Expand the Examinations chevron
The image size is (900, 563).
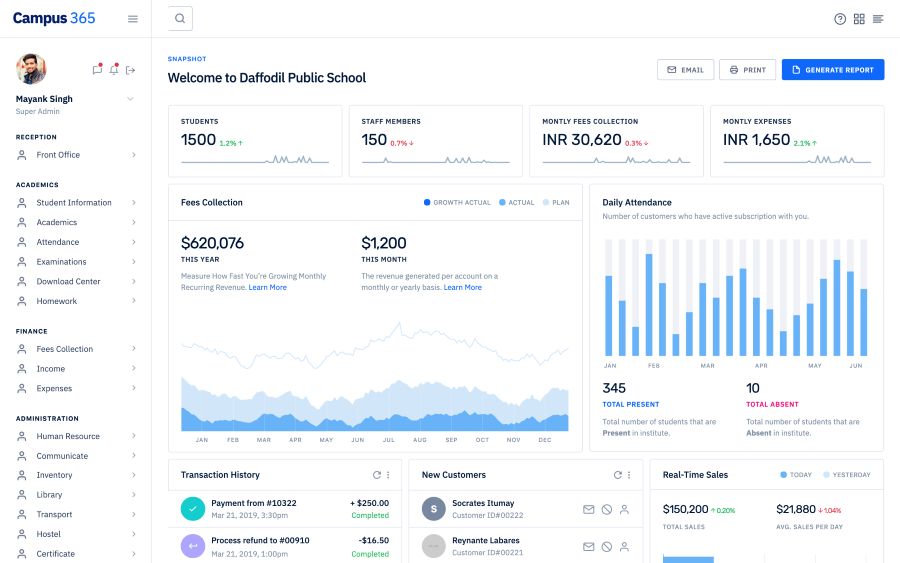click(x=134, y=262)
